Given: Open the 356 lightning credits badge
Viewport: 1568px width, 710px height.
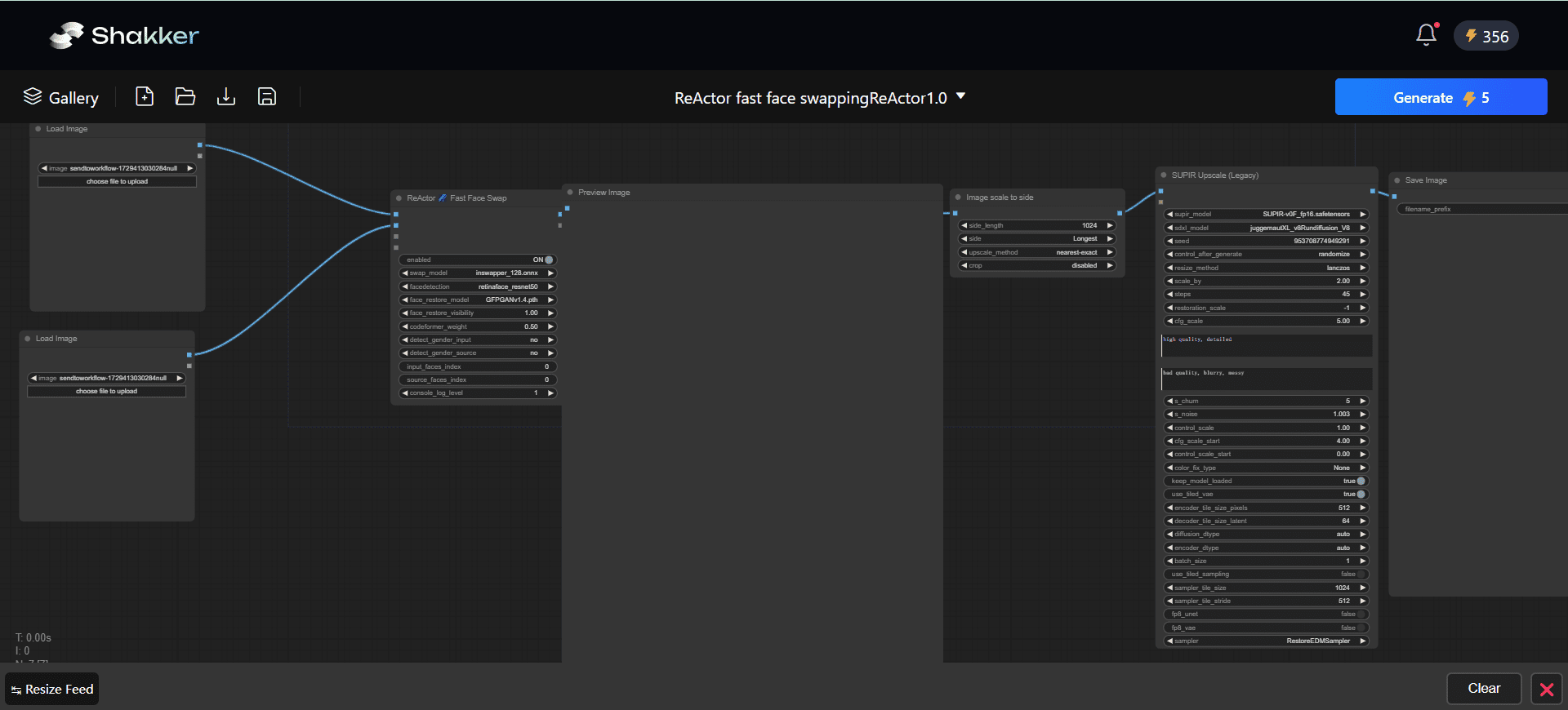Looking at the screenshot, I should coord(1486,36).
